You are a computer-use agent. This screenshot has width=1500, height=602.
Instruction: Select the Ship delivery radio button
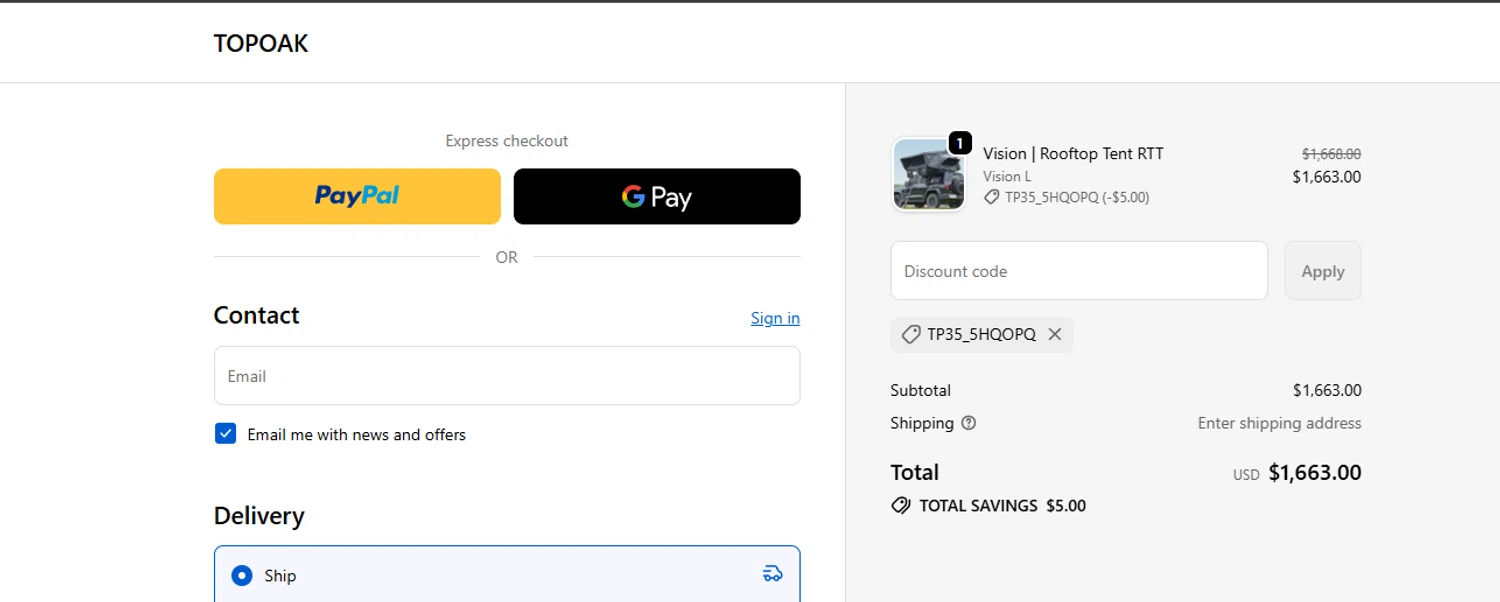242,576
